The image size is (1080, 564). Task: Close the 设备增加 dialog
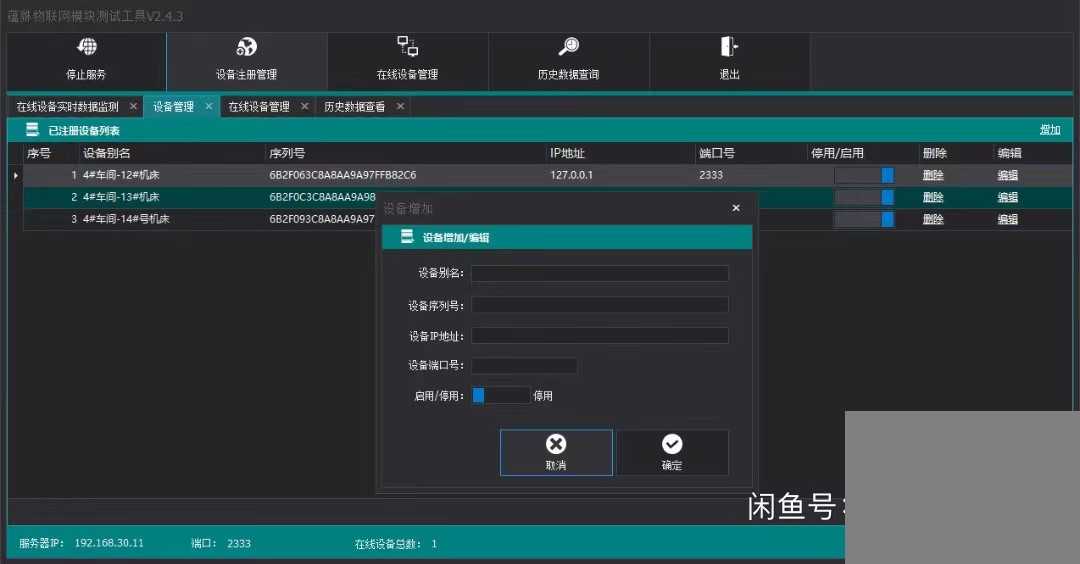(736, 208)
